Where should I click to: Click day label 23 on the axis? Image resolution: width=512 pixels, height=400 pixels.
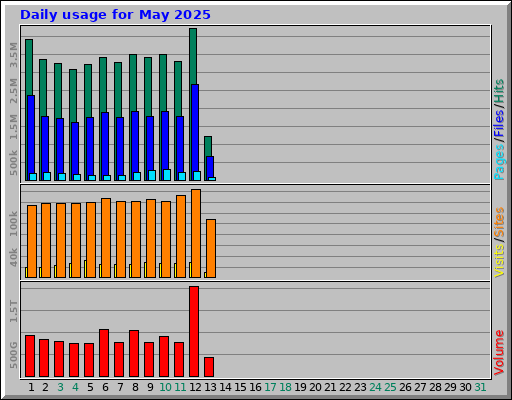(360, 387)
